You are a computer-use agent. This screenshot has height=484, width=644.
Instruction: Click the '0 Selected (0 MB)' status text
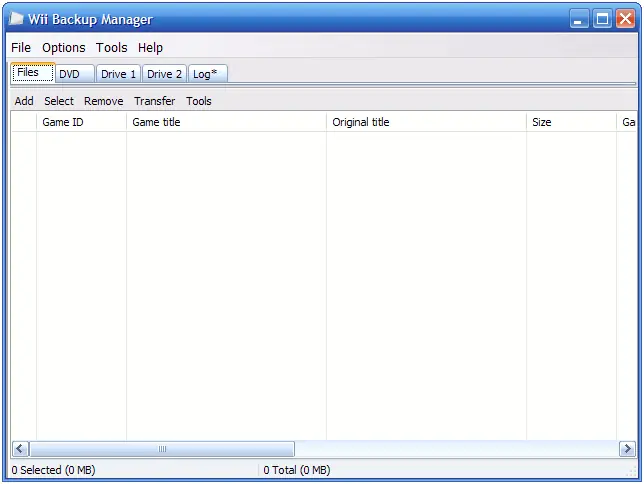53,470
